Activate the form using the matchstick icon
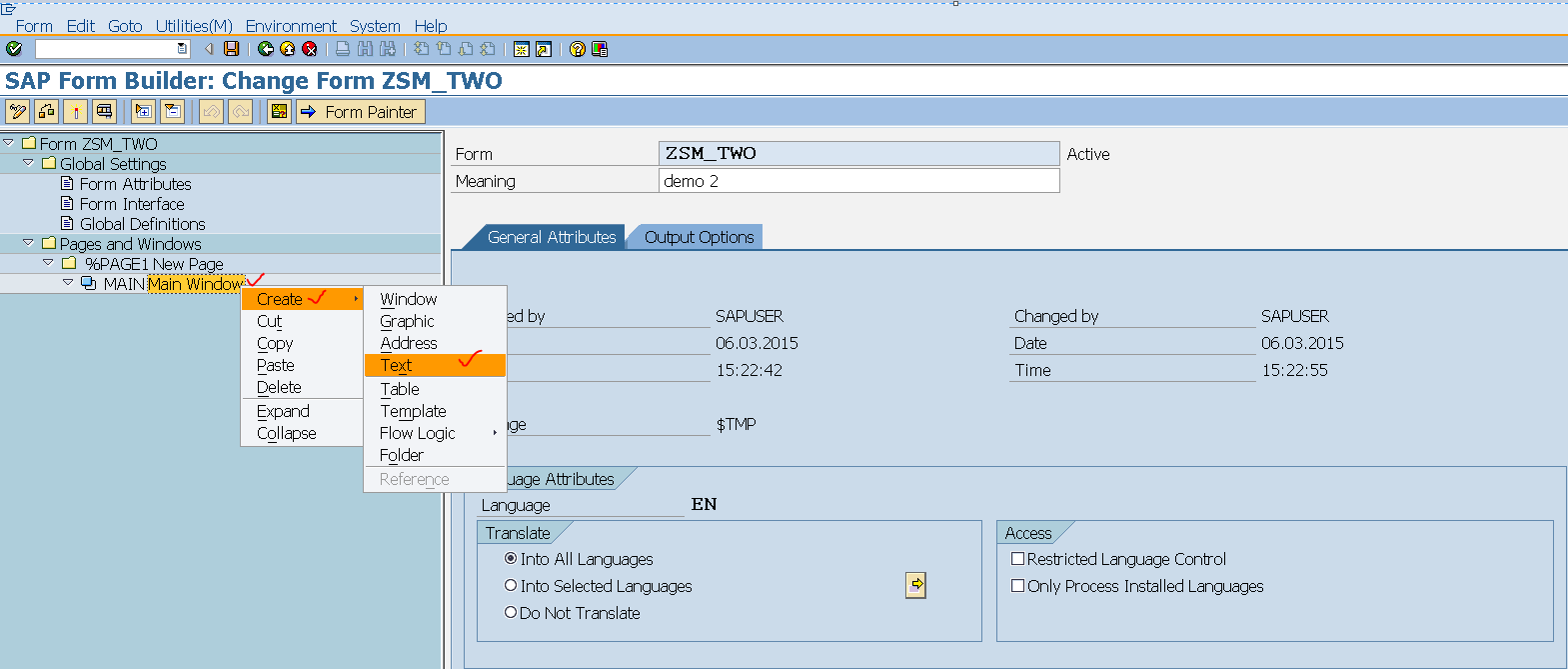 click(x=75, y=111)
